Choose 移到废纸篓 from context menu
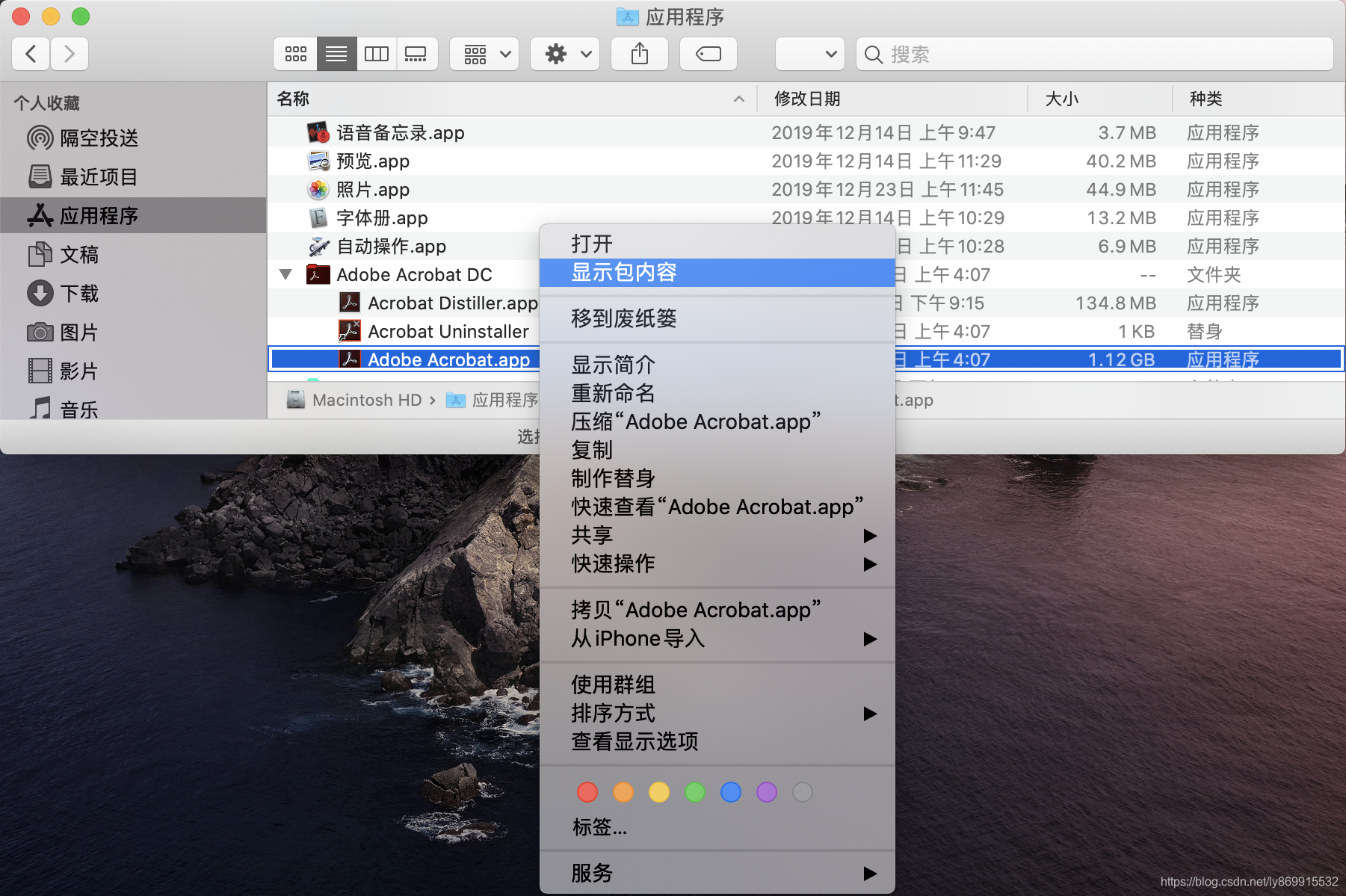The width and height of the screenshot is (1346, 896). click(x=717, y=318)
